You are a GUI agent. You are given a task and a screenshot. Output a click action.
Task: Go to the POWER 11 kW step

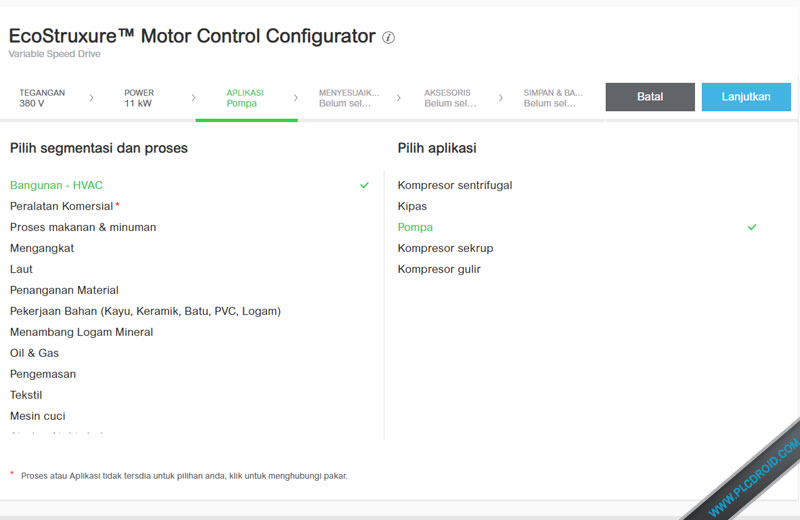(139, 98)
